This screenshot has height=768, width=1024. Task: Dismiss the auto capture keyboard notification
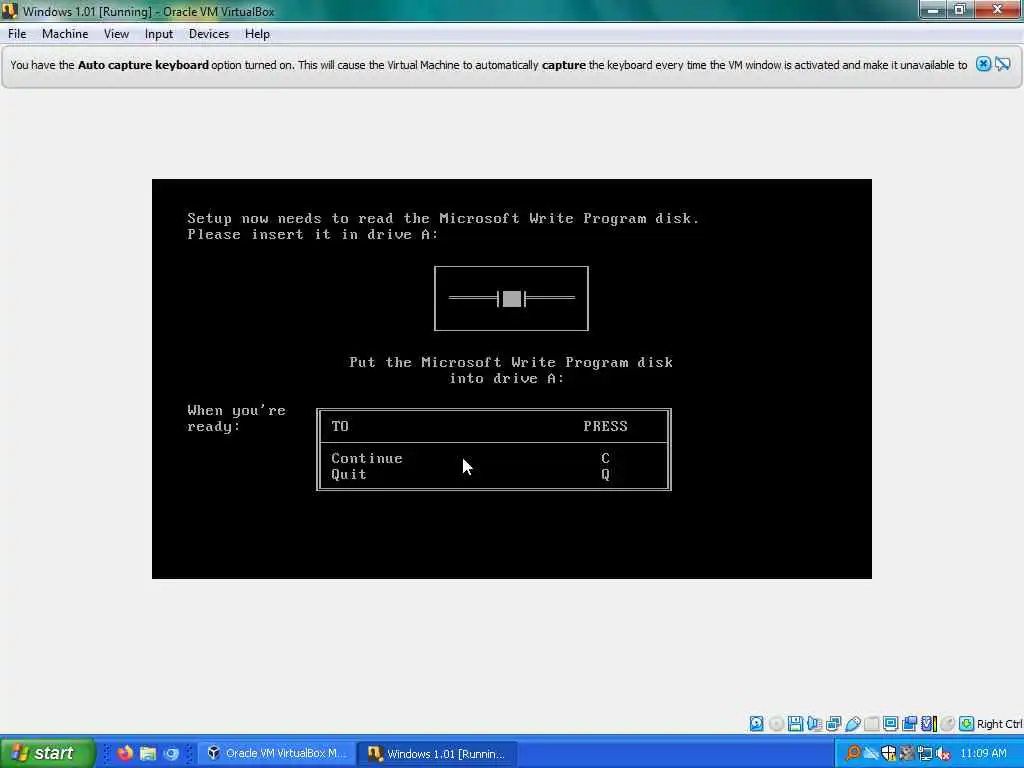(x=983, y=64)
